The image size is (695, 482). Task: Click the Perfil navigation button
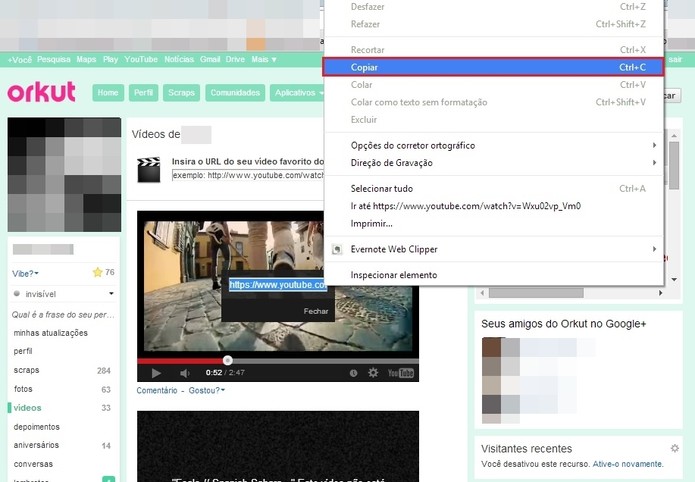[x=144, y=93]
